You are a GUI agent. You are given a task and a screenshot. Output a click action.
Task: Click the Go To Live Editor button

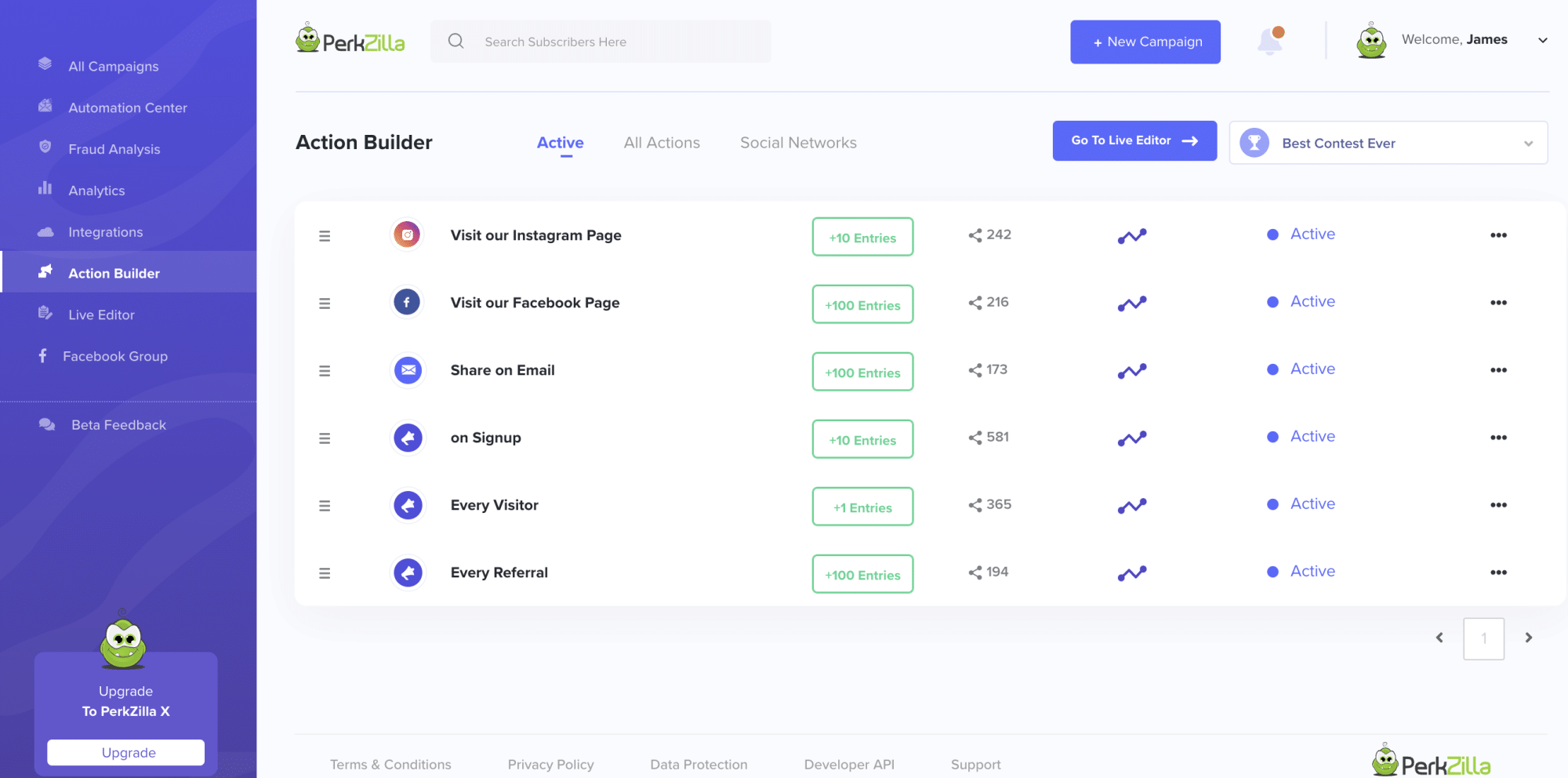tap(1134, 140)
